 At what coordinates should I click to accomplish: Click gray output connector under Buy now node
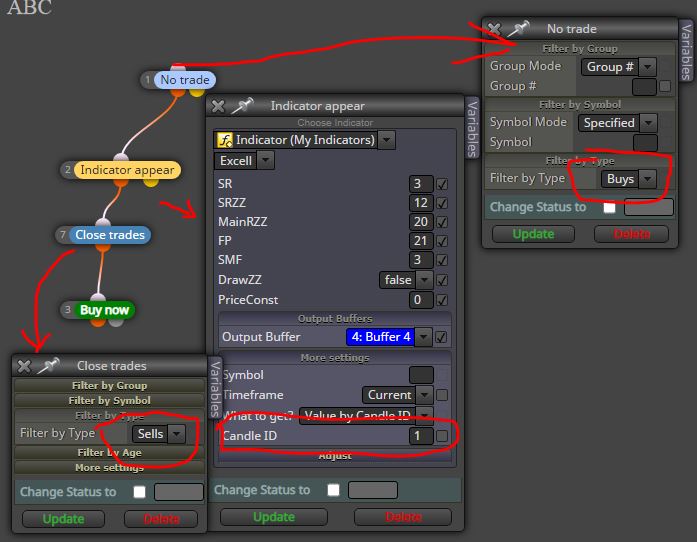coord(116,322)
